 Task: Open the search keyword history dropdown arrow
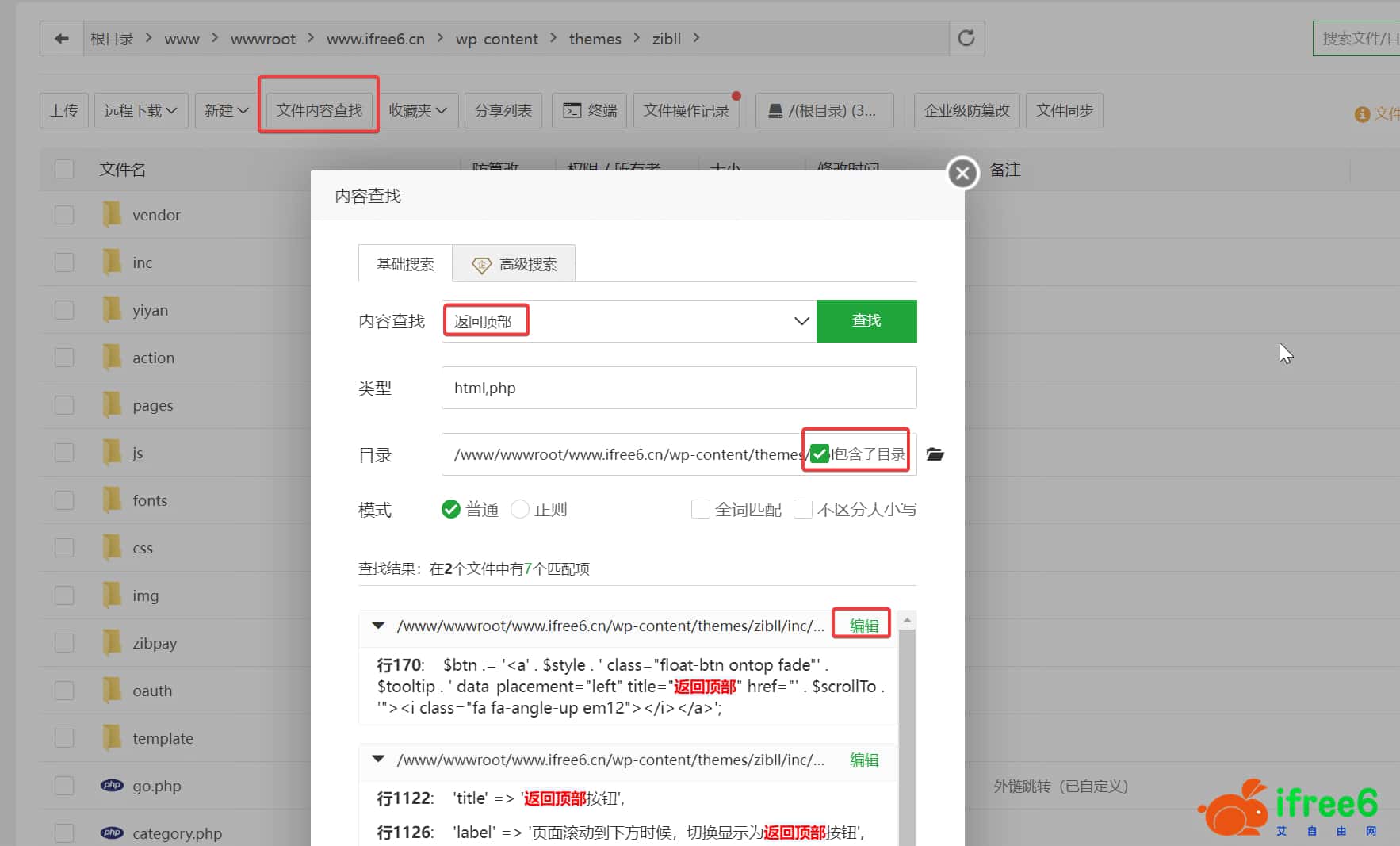tap(801, 320)
